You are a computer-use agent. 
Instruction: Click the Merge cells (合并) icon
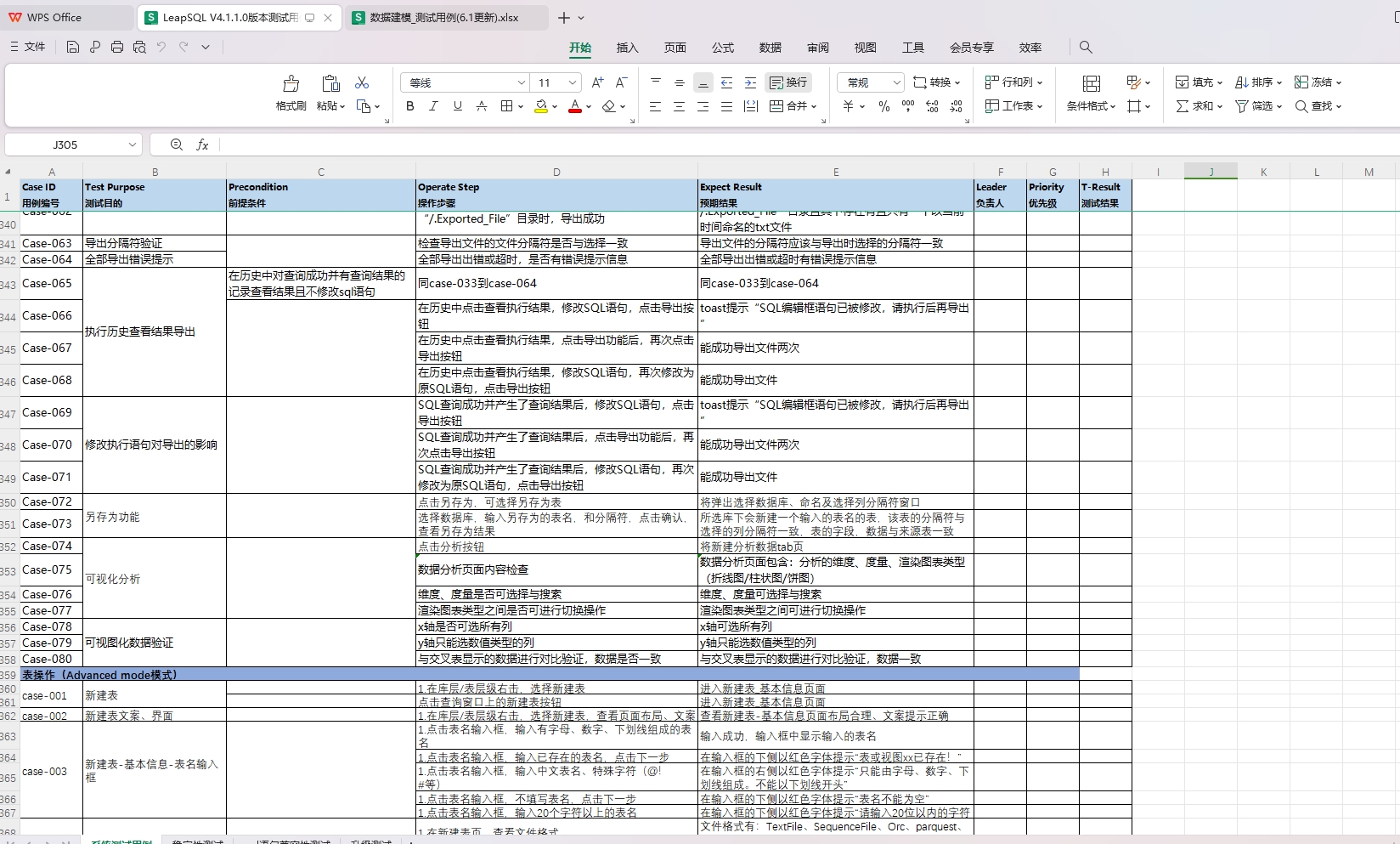(x=776, y=106)
